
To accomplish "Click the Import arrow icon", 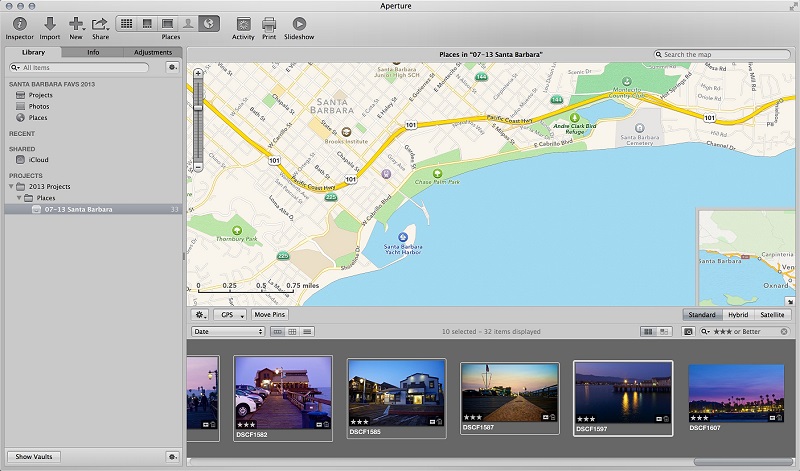I will coord(49,24).
